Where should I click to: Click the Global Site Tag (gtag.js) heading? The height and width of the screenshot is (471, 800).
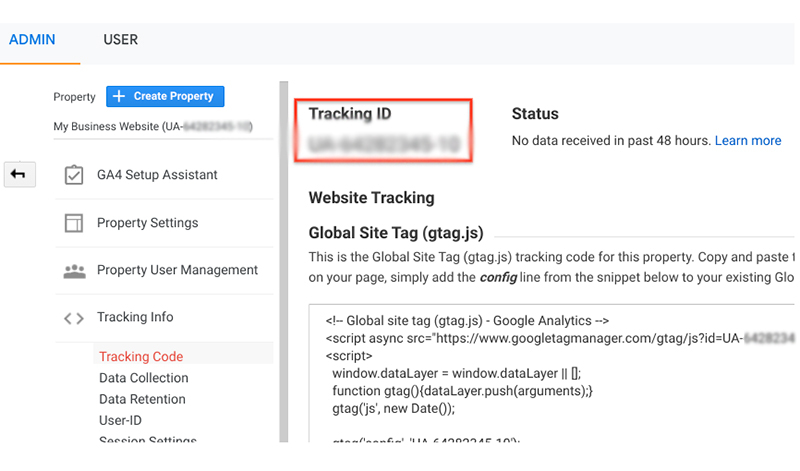[396, 233]
